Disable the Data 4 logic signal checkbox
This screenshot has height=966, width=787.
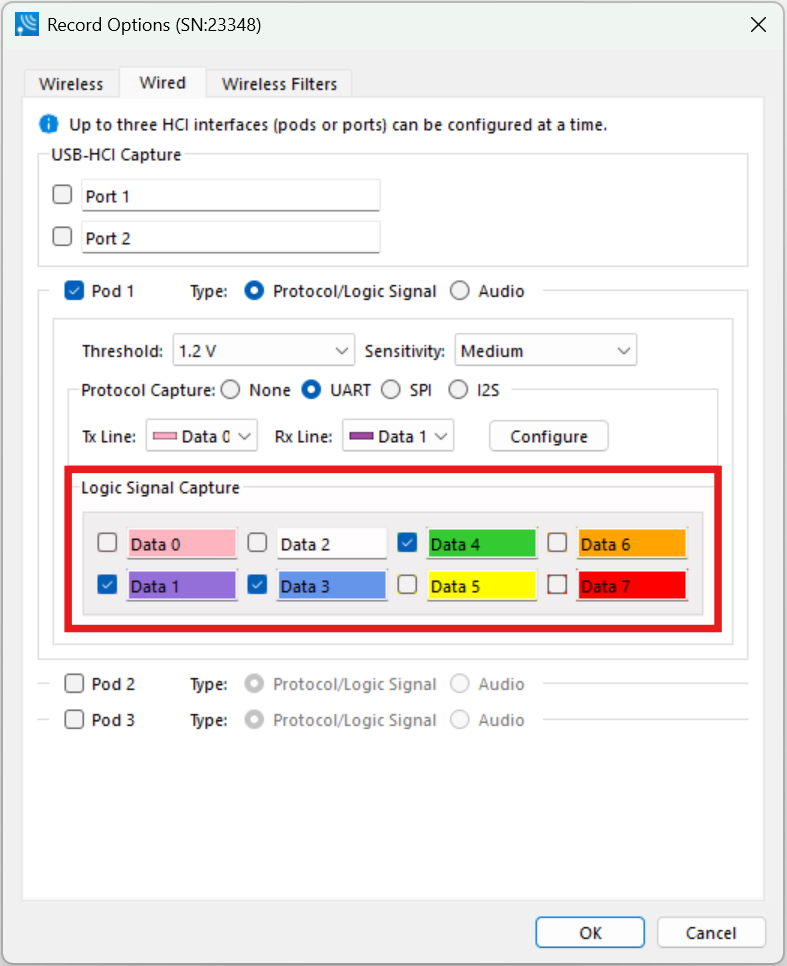(x=407, y=542)
